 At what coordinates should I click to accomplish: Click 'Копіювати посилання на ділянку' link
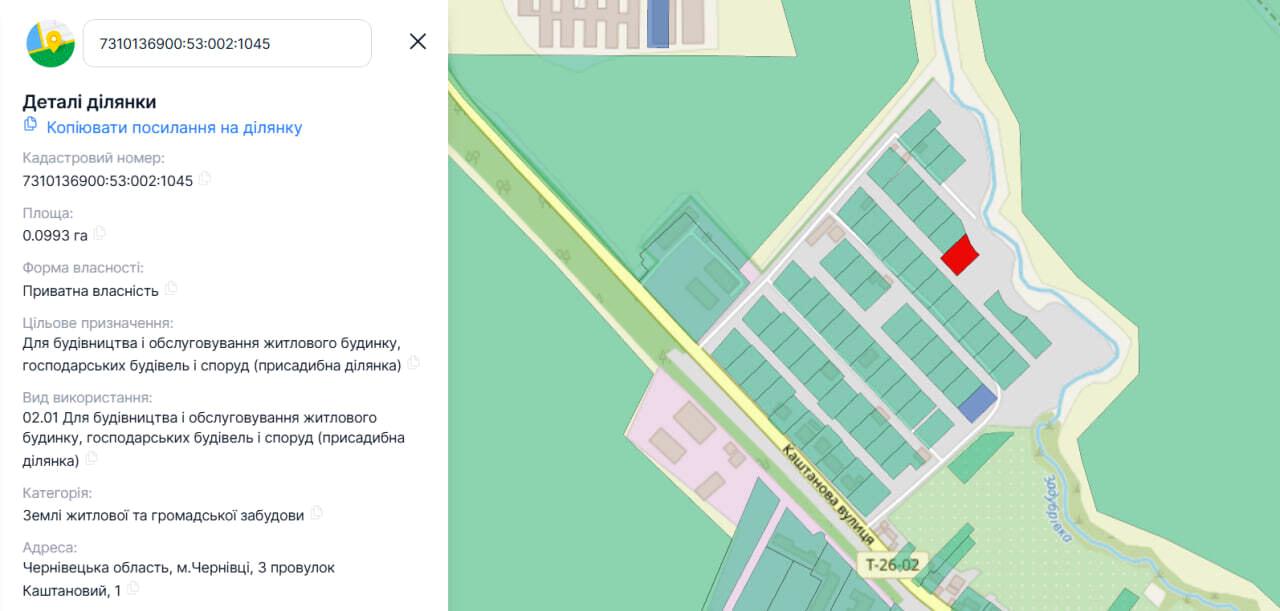tap(174, 128)
